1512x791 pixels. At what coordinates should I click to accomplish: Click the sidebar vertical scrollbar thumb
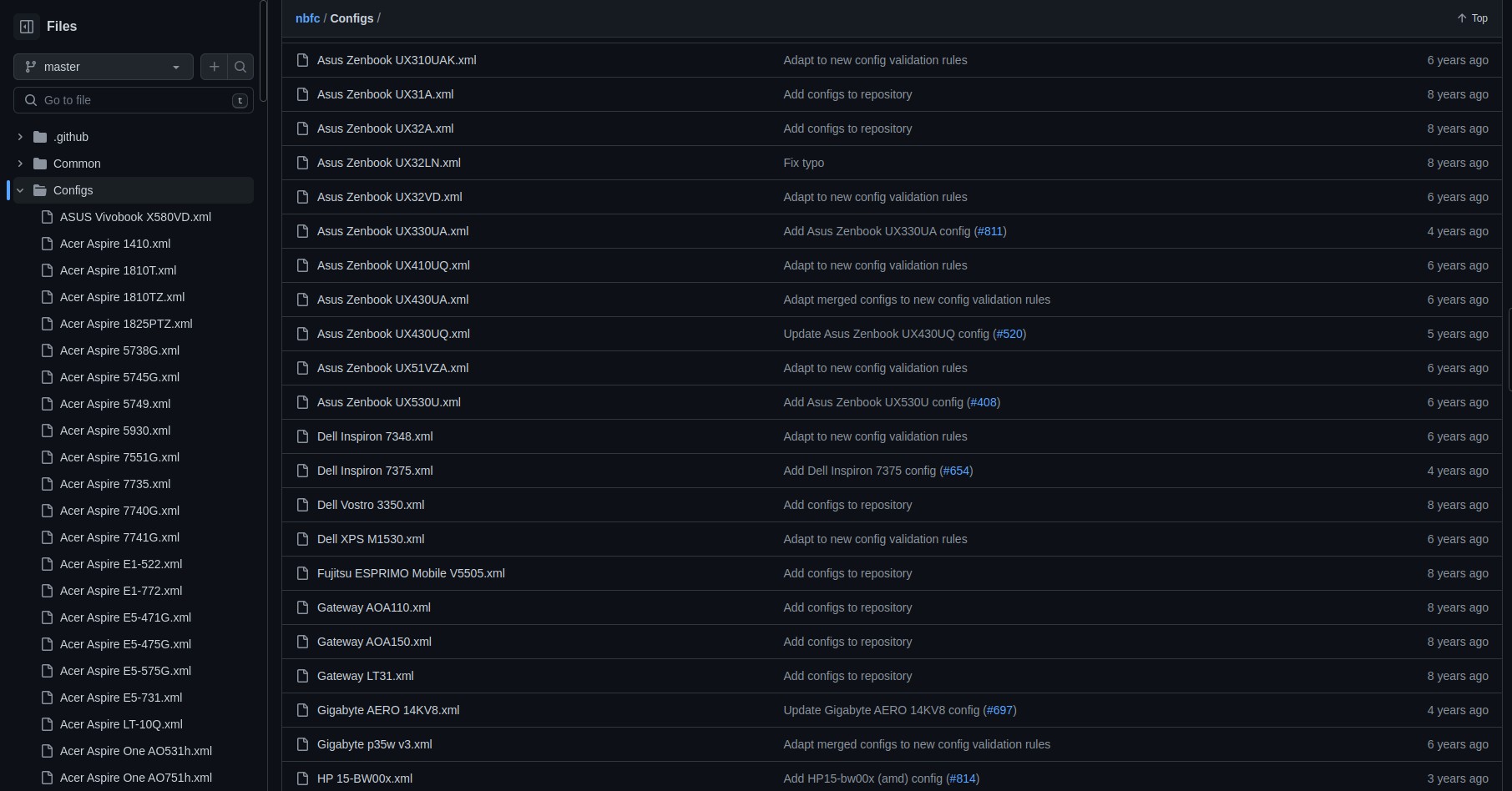264,51
